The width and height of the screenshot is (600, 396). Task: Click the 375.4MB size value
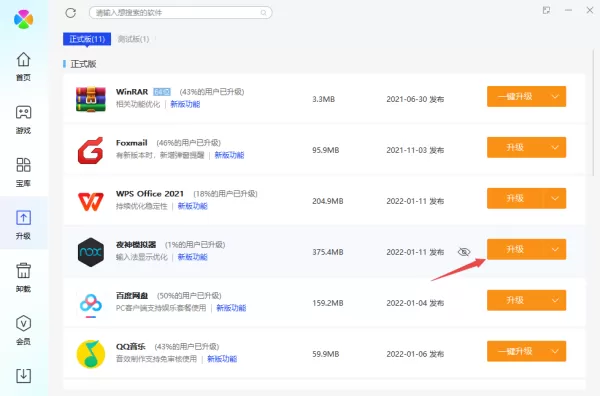[328, 252]
